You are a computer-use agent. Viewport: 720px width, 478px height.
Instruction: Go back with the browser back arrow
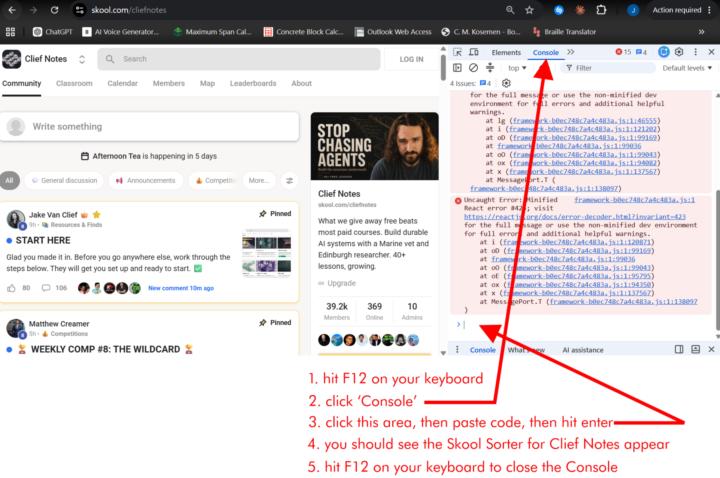pyautogui.click(x=12, y=10)
